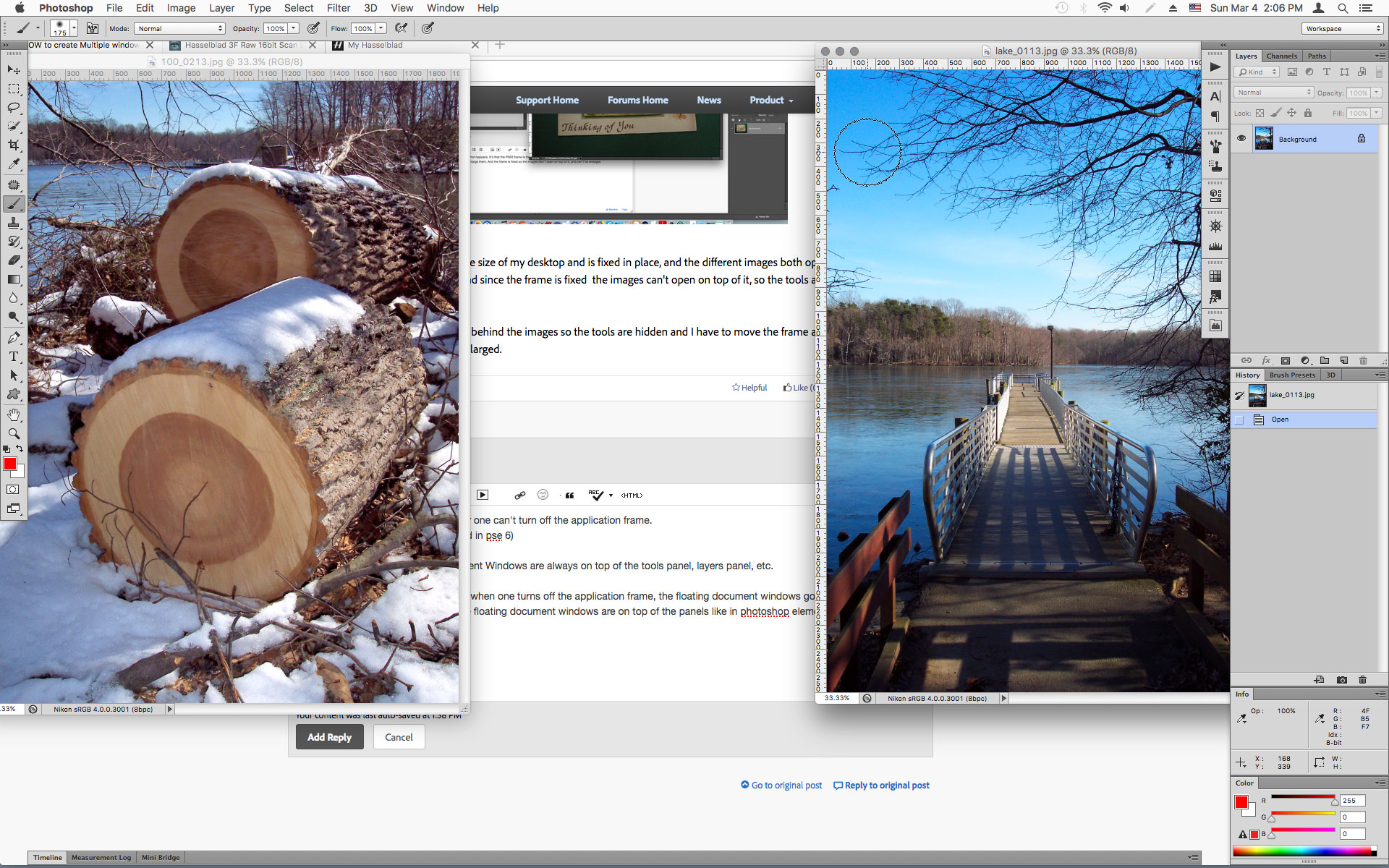The width and height of the screenshot is (1389, 868).
Task: Select the Zoom tool
Action: coord(14,434)
